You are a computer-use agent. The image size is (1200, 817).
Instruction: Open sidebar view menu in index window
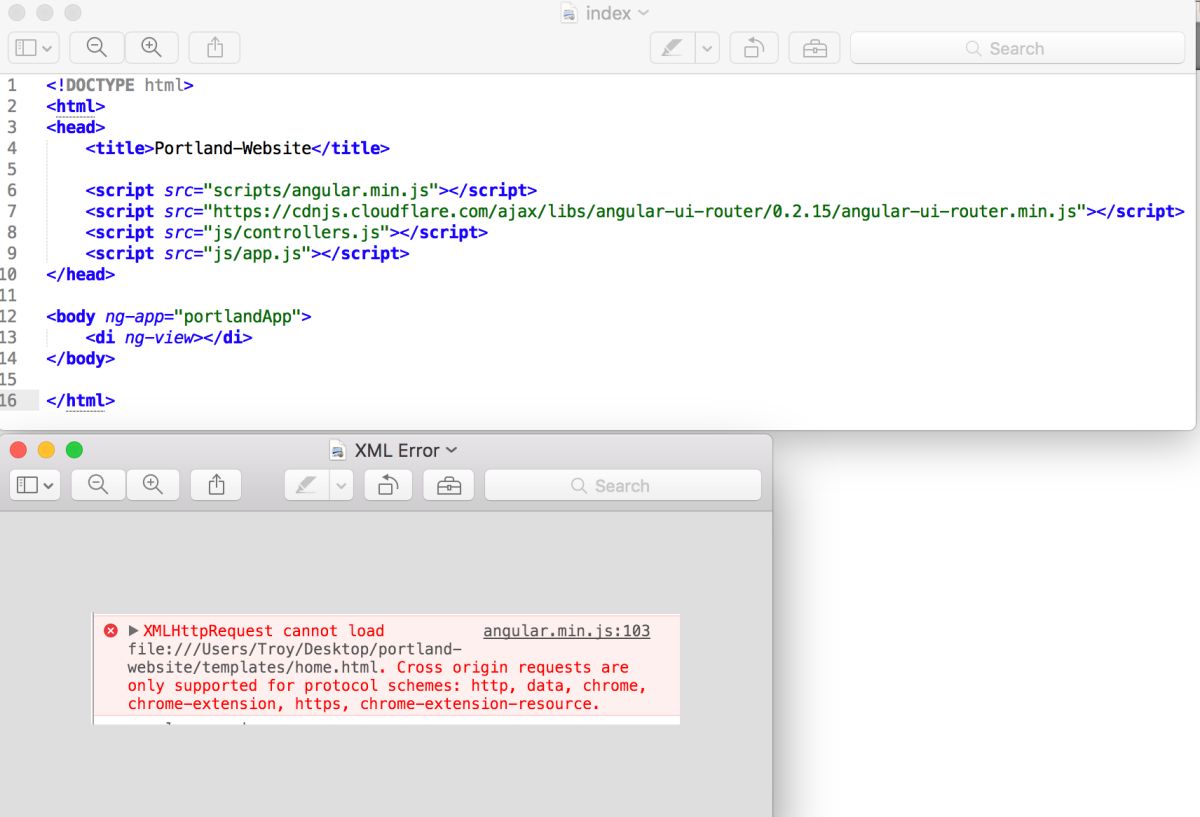coord(34,48)
